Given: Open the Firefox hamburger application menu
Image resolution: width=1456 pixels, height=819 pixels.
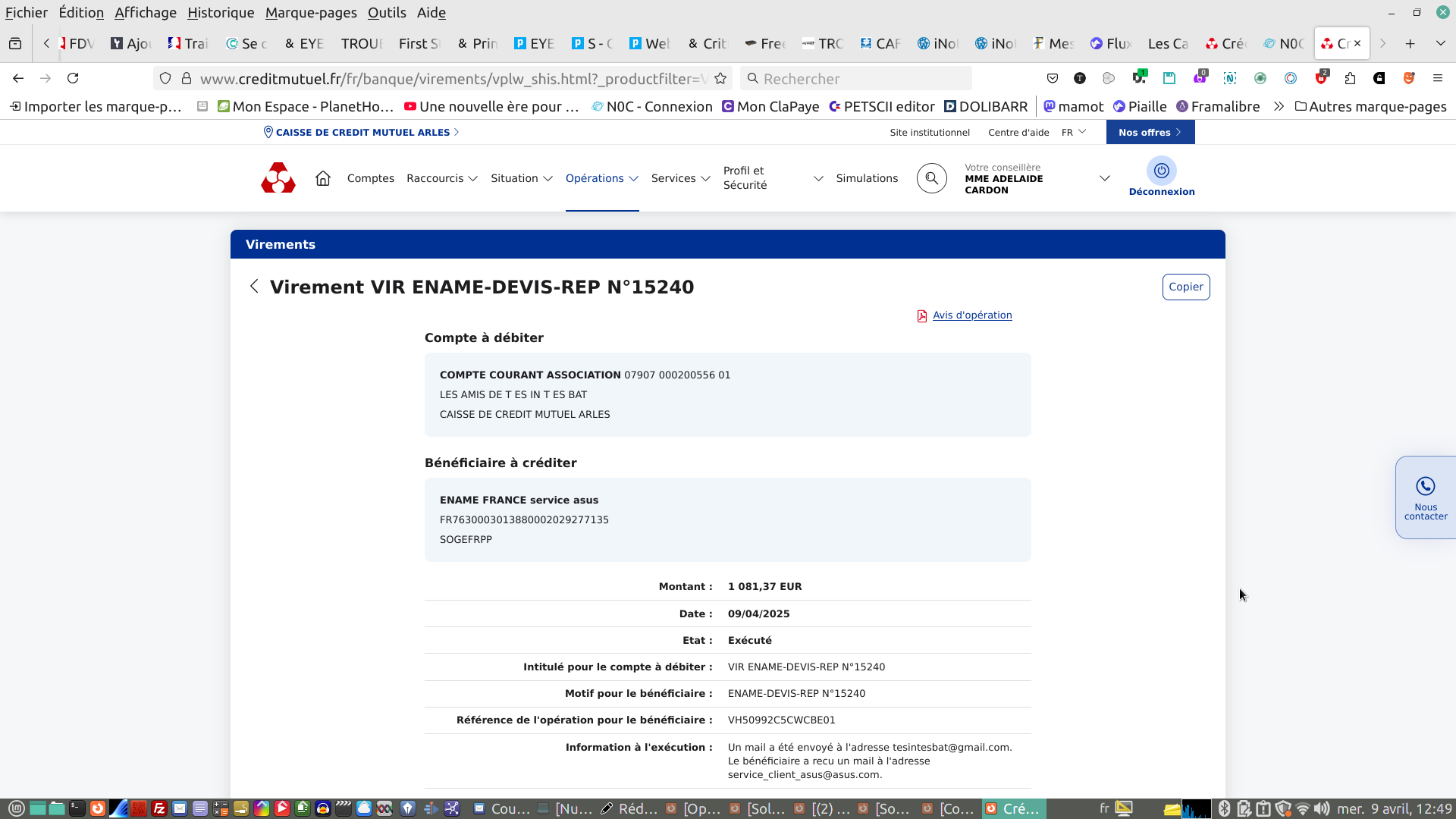Looking at the screenshot, I should 1437,79.
